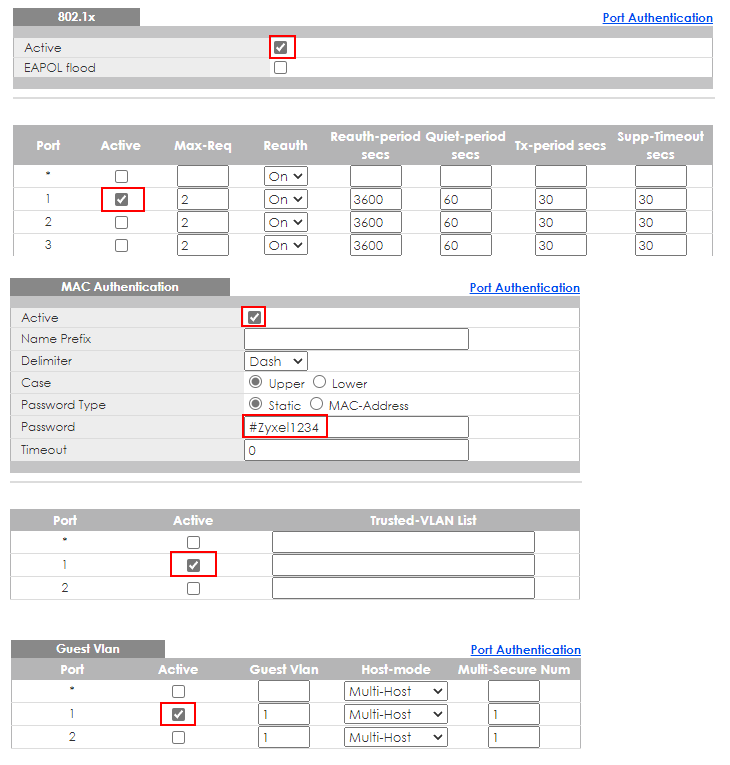Select MAC-Address password type radio button

(x=317, y=405)
